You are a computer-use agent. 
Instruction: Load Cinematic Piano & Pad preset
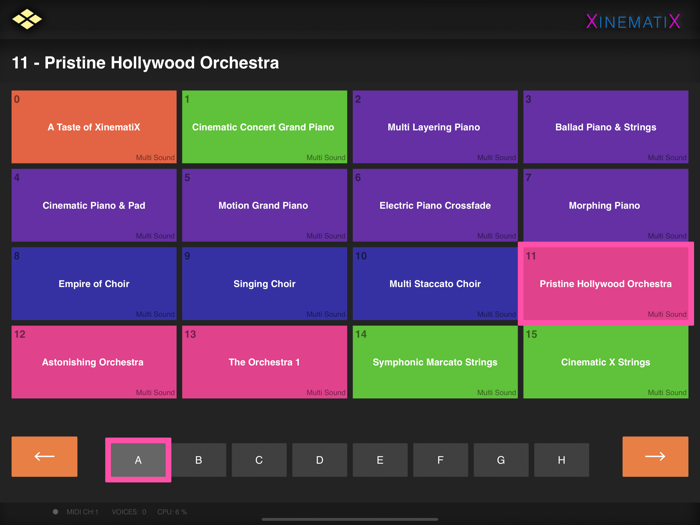[x=94, y=205]
